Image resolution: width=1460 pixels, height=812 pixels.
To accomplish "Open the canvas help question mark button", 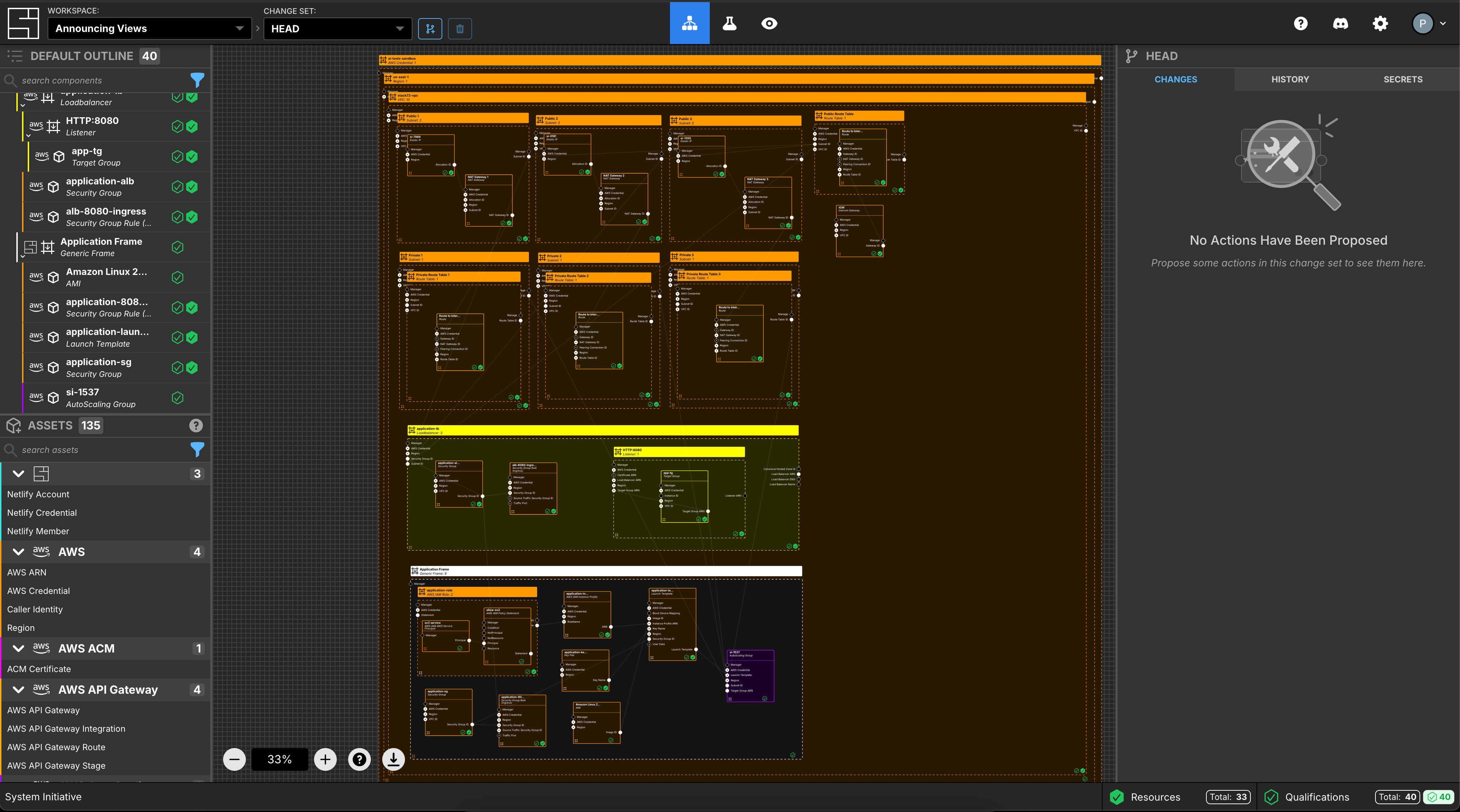I will coord(359,759).
